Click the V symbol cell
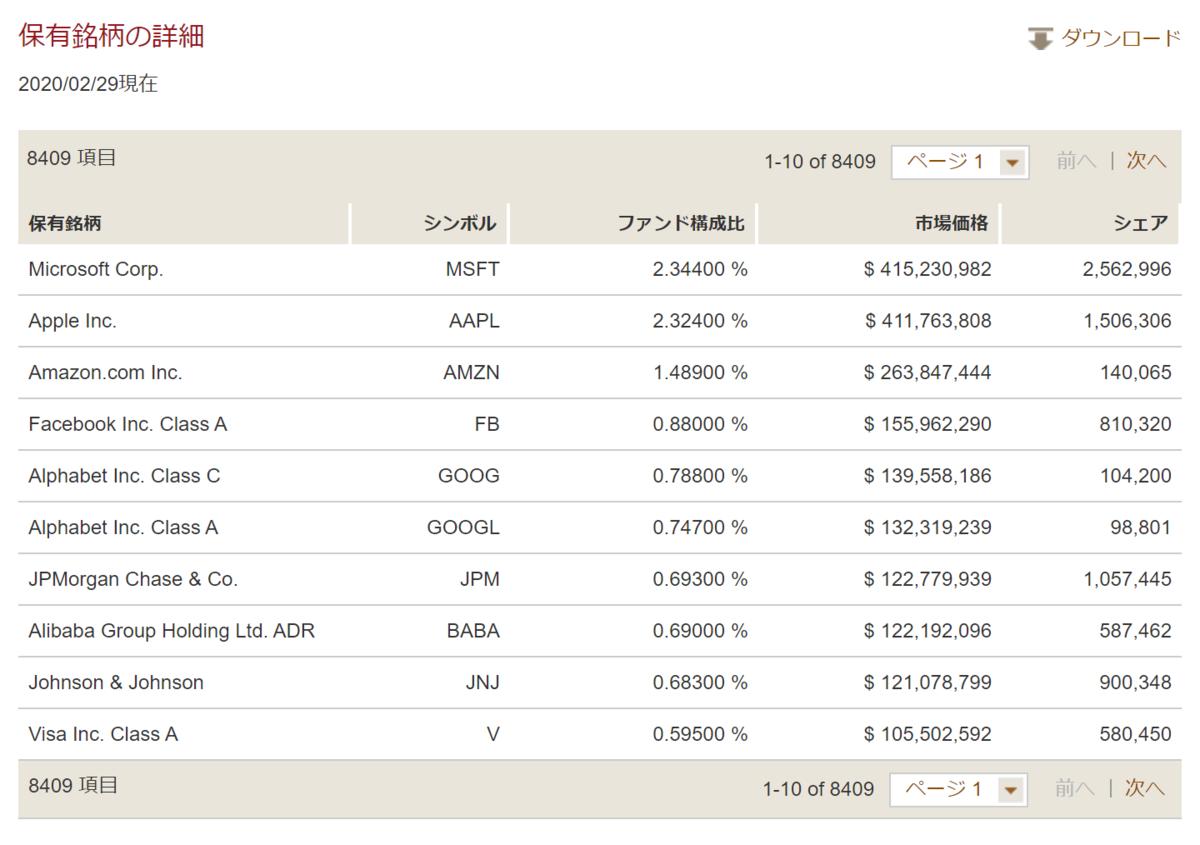1200x845 pixels. pyautogui.click(x=493, y=734)
